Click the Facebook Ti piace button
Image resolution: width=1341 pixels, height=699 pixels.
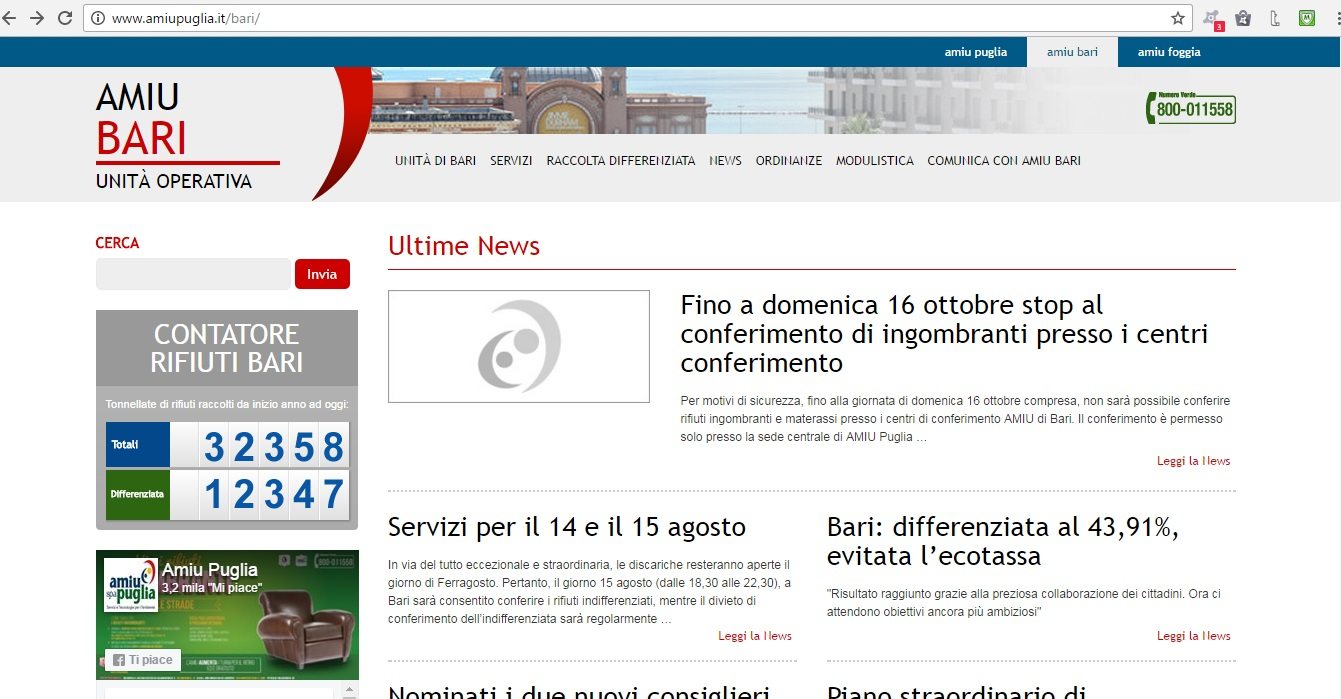click(143, 660)
